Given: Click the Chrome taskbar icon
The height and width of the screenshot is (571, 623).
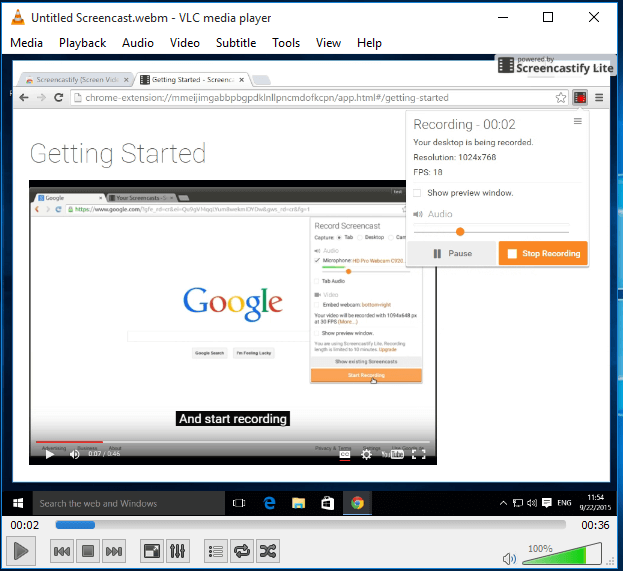Looking at the screenshot, I should tap(357, 503).
